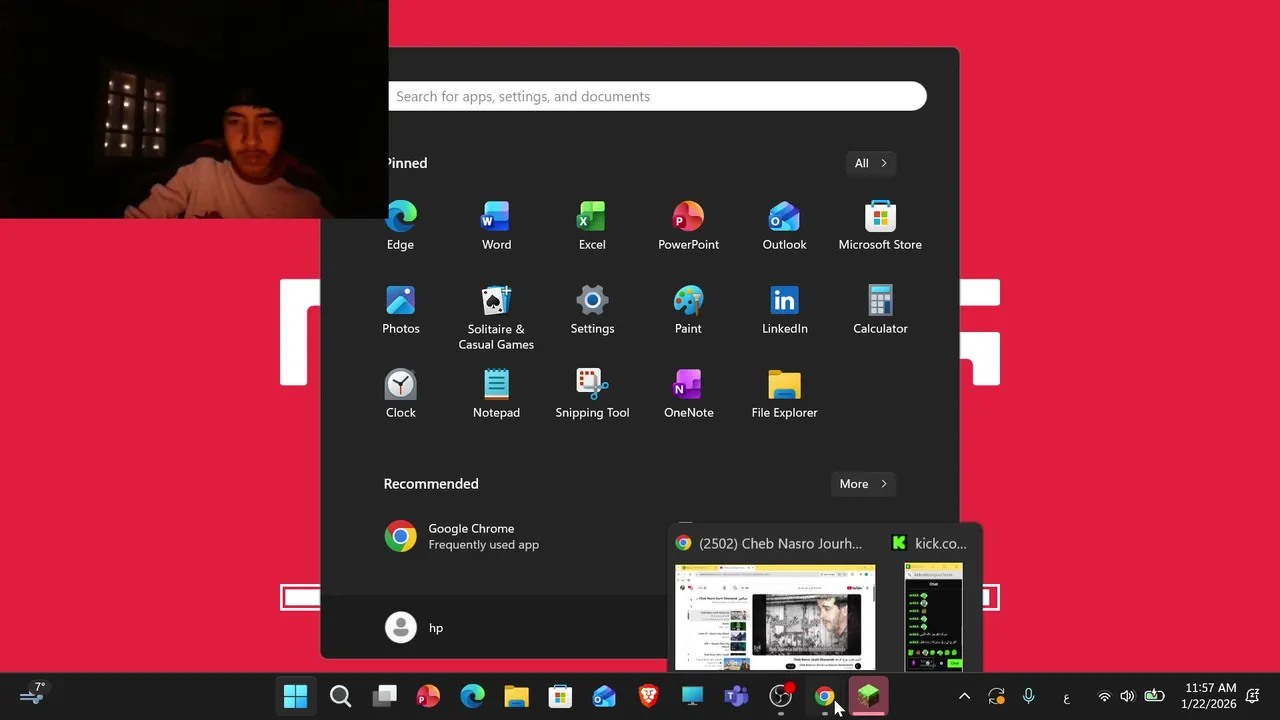Click the Google Chrome taskbar icon
The image size is (1280, 720).
point(824,696)
